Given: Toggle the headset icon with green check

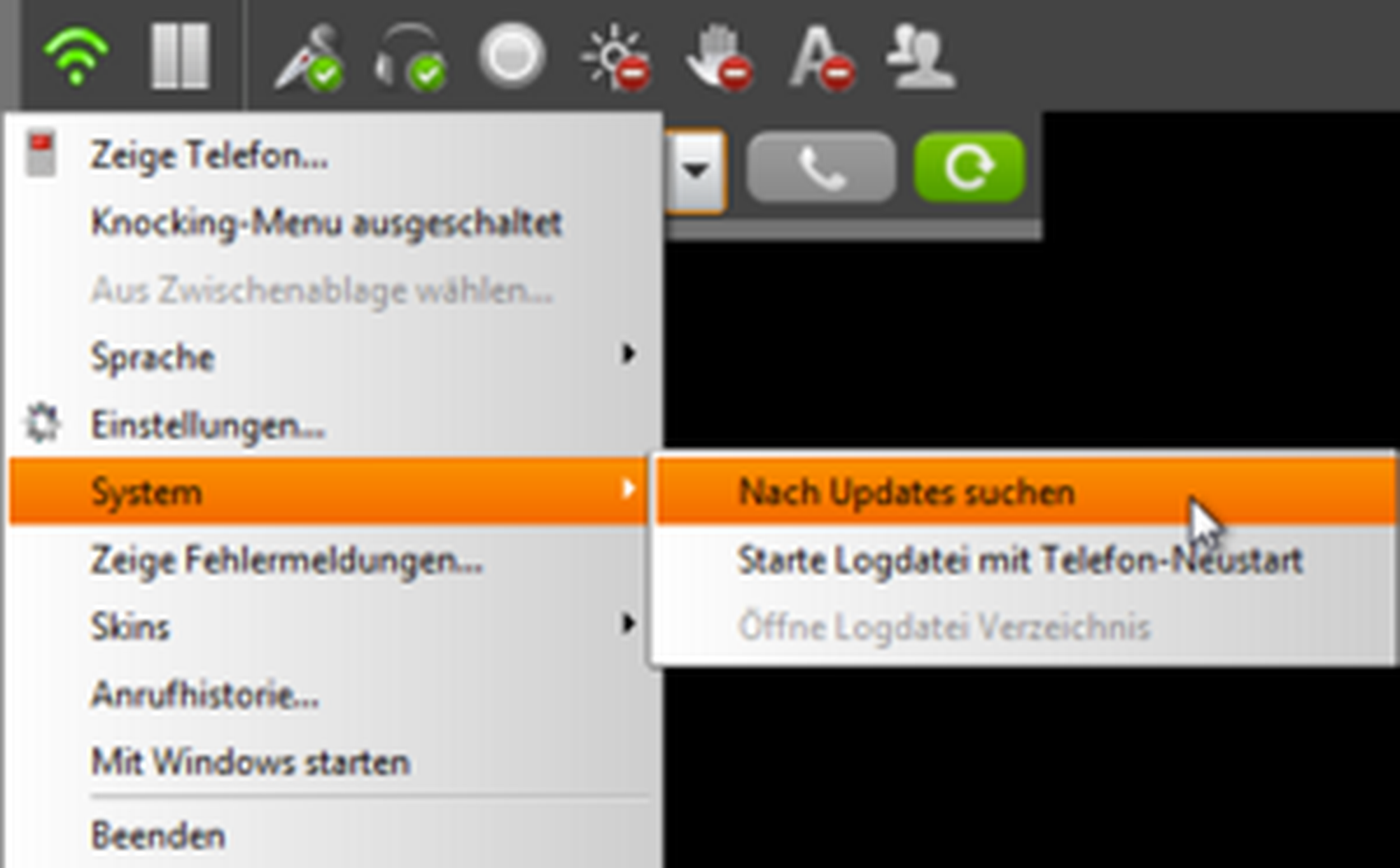Looking at the screenshot, I should (411, 57).
